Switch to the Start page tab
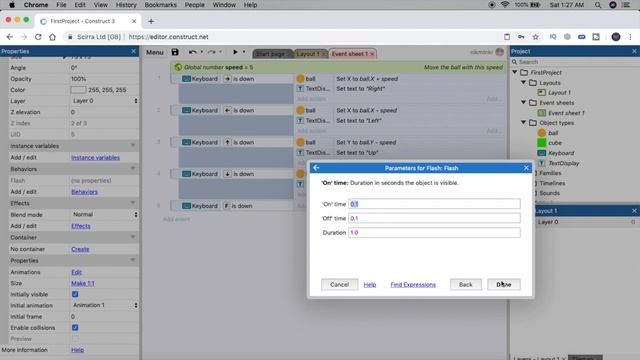The height and width of the screenshot is (360, 640). [270, 54]
